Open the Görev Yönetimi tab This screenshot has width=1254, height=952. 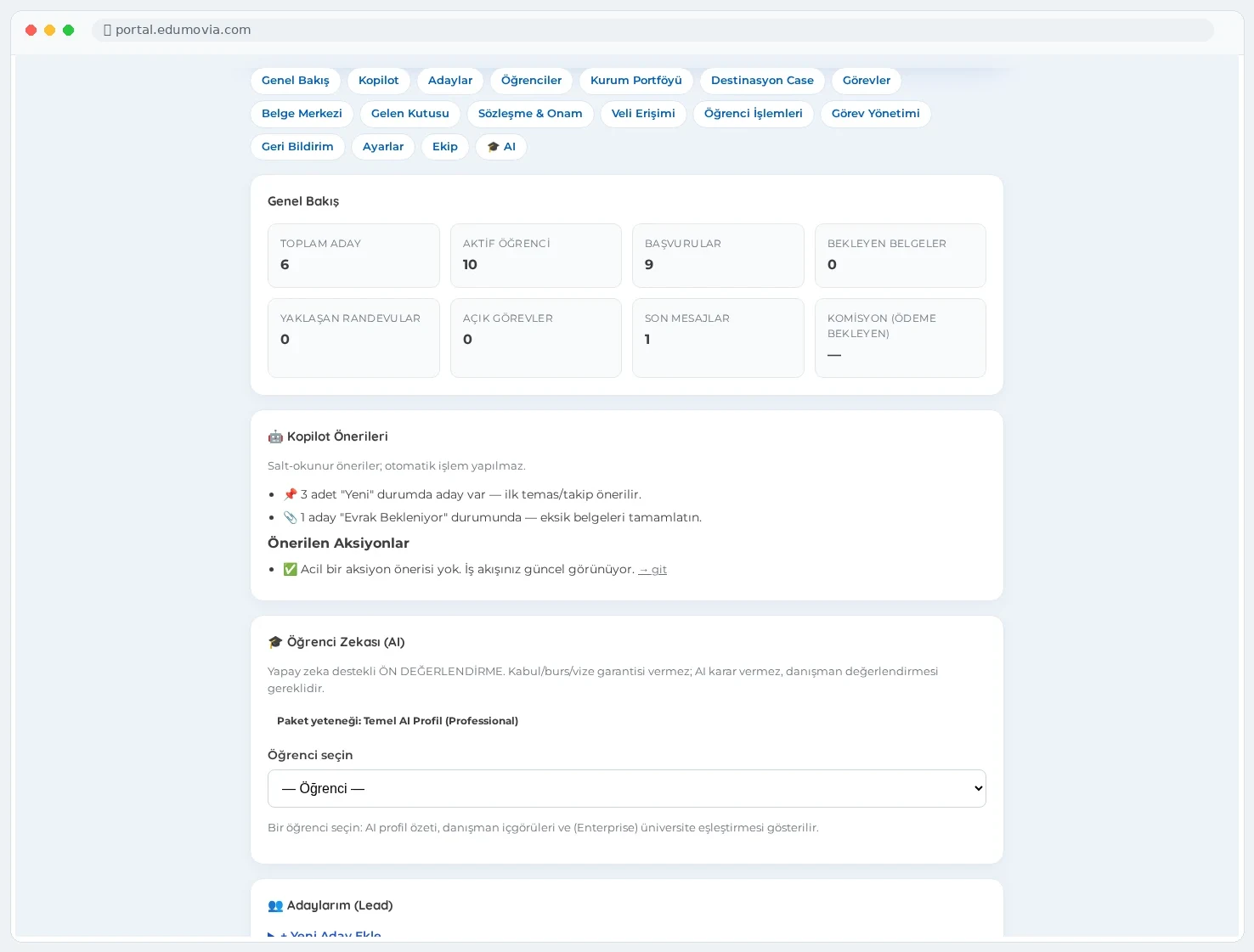tap(876, 114)
